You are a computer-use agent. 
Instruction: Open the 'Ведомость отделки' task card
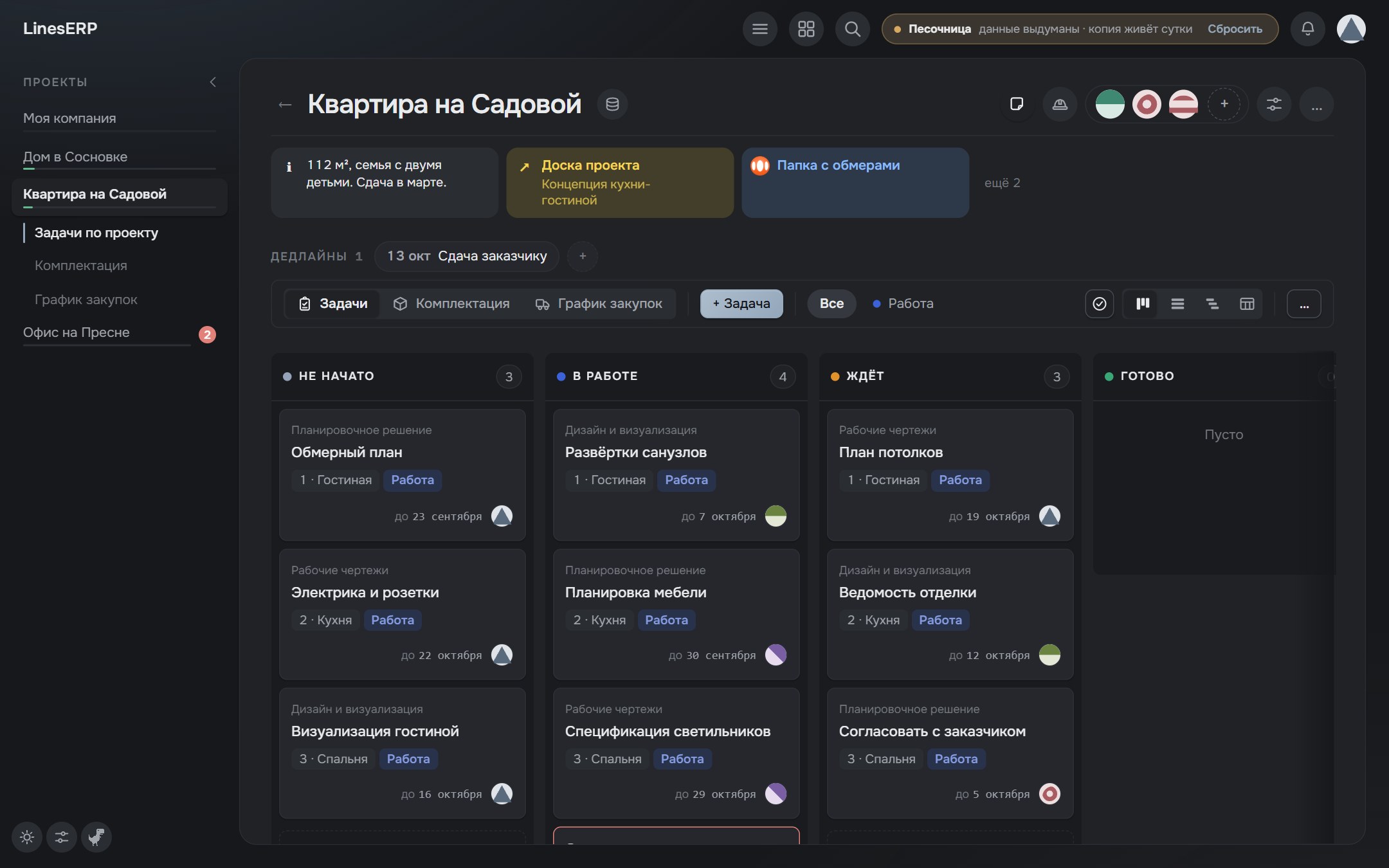pyautogui.click(x=950, y=614)
